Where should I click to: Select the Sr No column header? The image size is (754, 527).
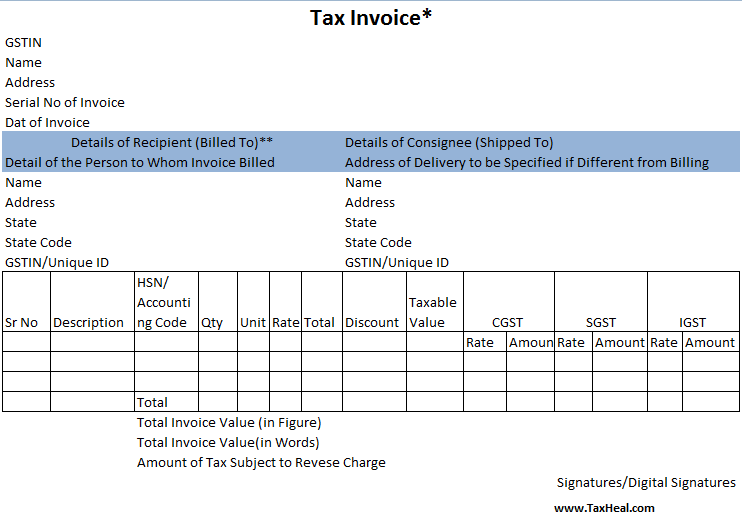coord(22,323)
